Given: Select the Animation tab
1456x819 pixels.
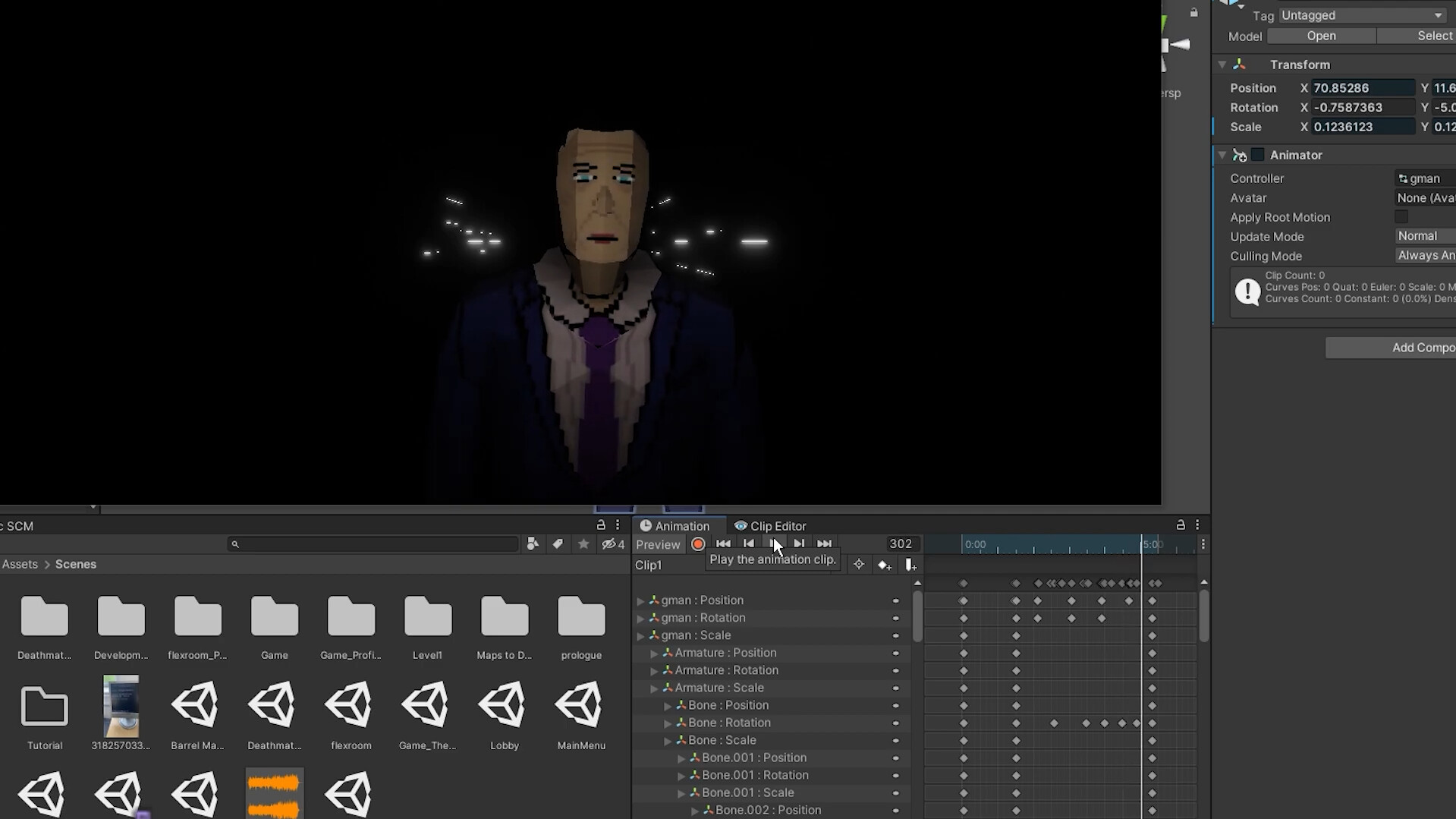Looking at the screenshot, I should 678,525.
